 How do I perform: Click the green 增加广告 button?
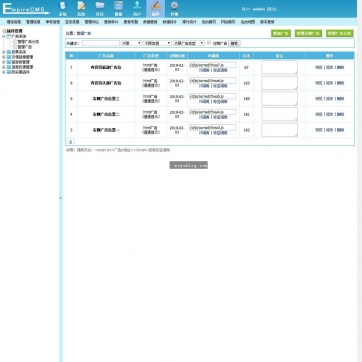281,33
